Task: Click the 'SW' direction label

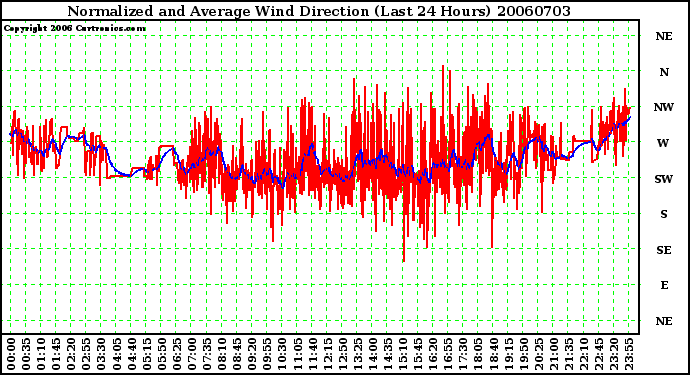Action: pyautogui.click(x=664, y=179)
